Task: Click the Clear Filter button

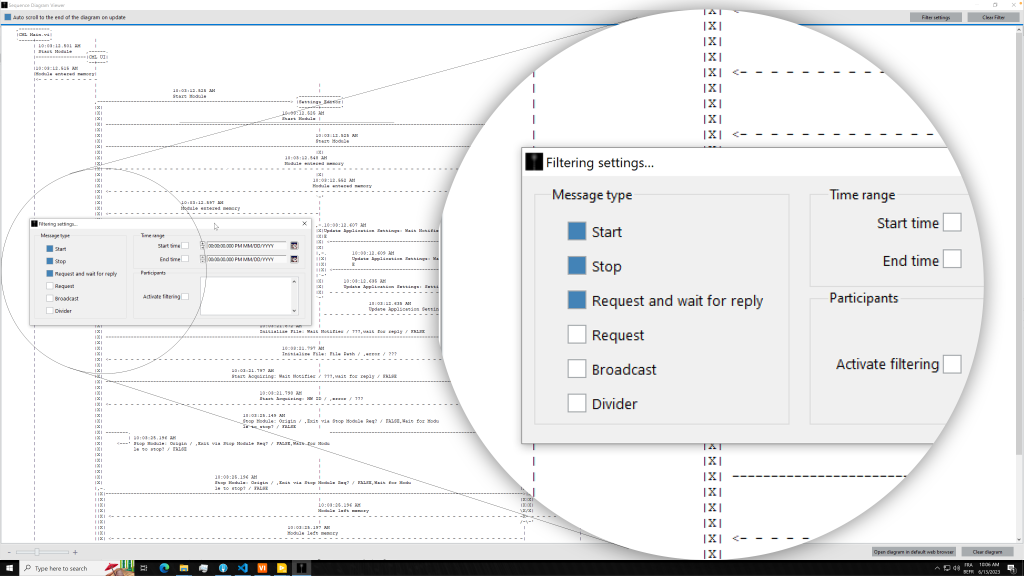Action: point(993,18)
